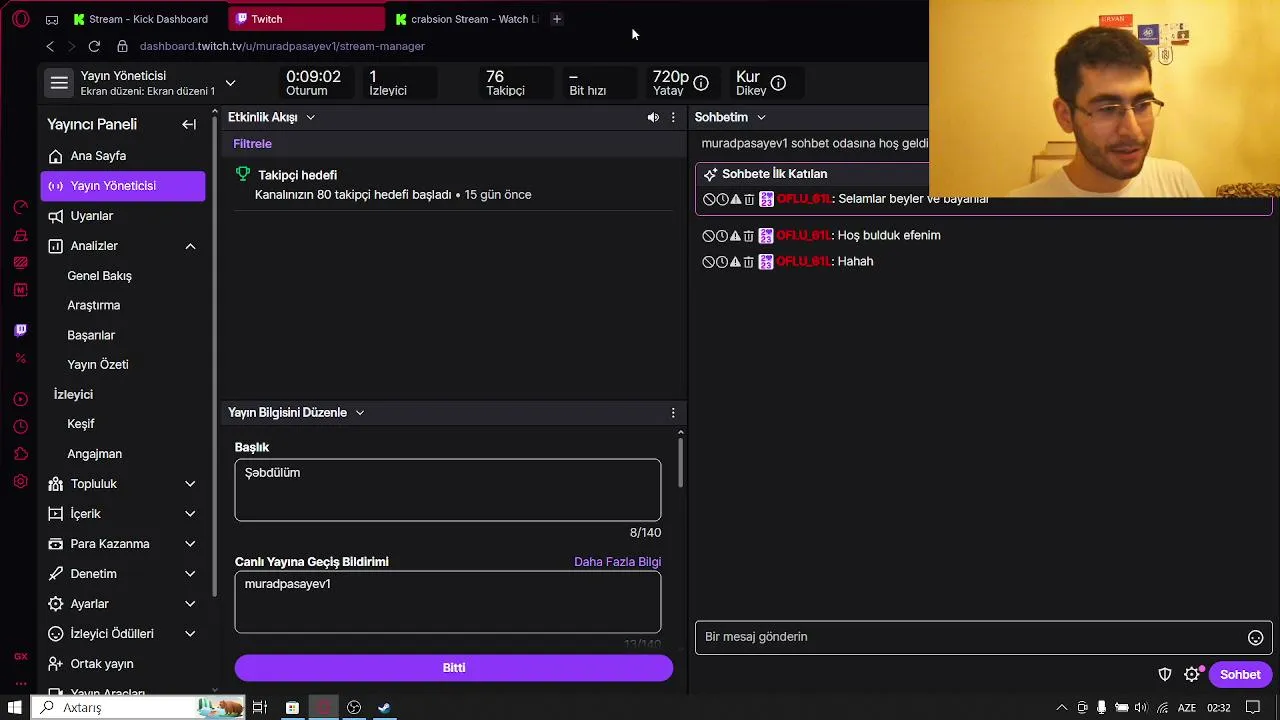Click the Windows Start button
Screen dimensions: 1280x720
(x=15, y=708)
